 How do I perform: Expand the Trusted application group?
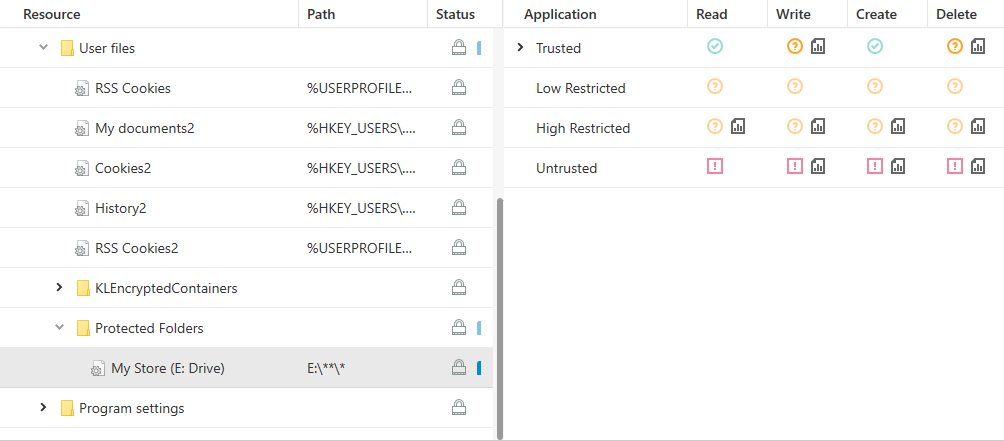[x=520, y=47]
